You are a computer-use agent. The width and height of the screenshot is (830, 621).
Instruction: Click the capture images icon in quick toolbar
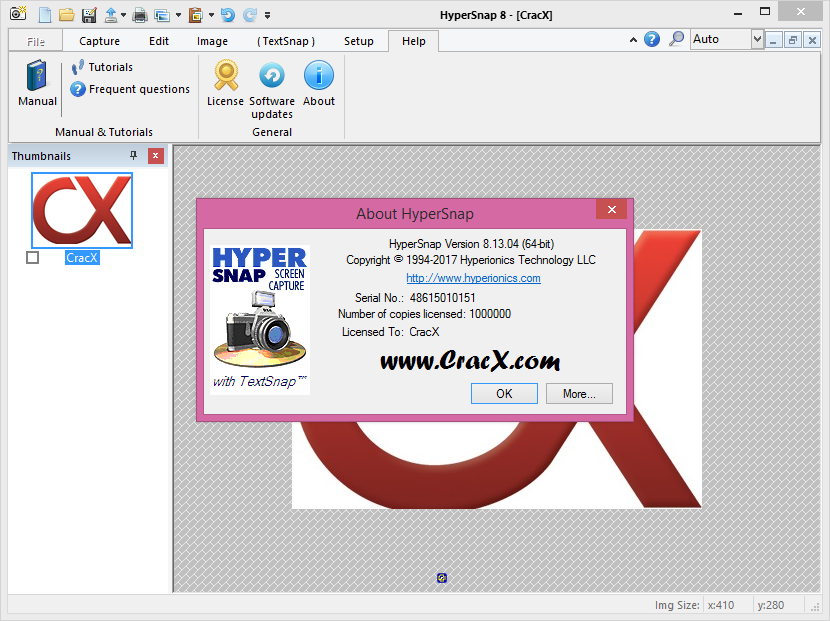161,15
